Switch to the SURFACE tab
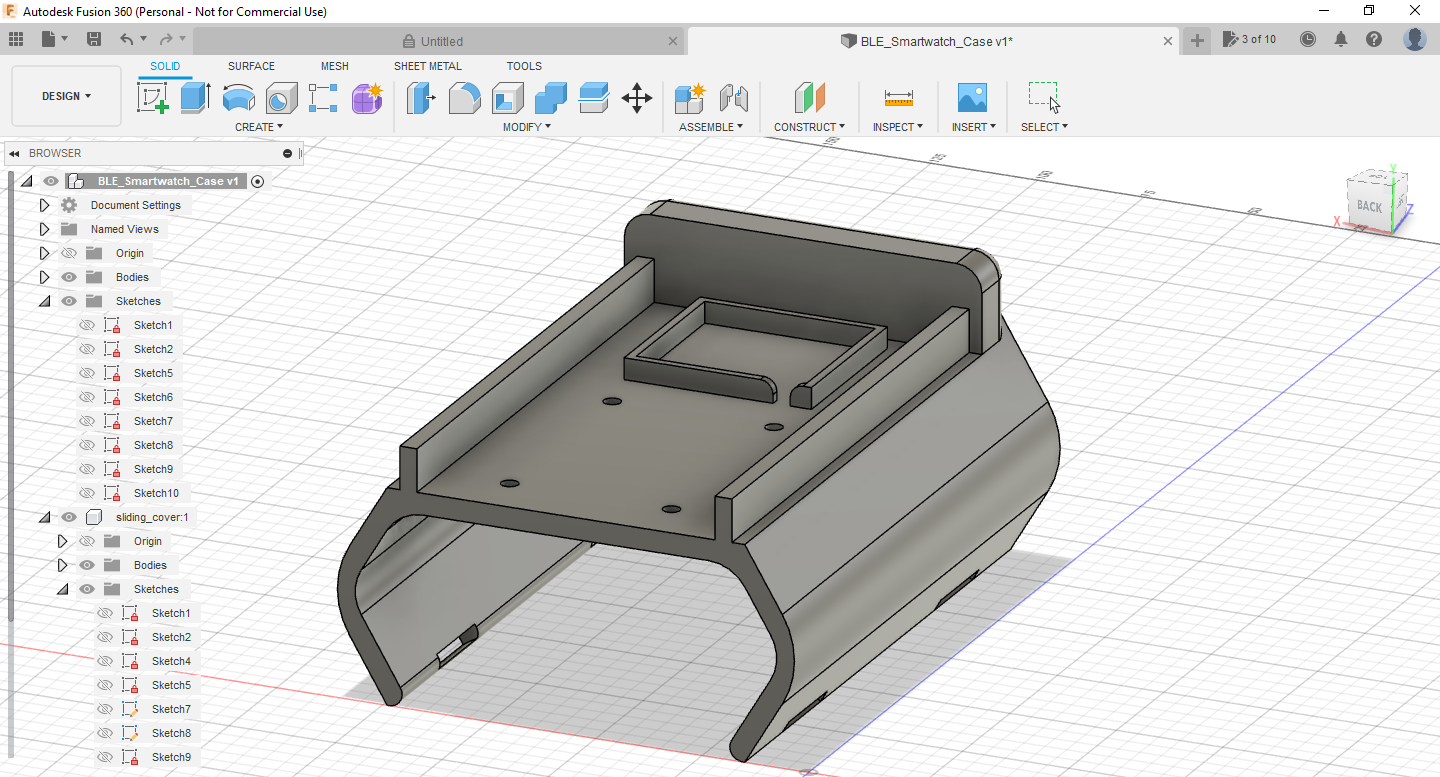 click(x=251, y=66)
